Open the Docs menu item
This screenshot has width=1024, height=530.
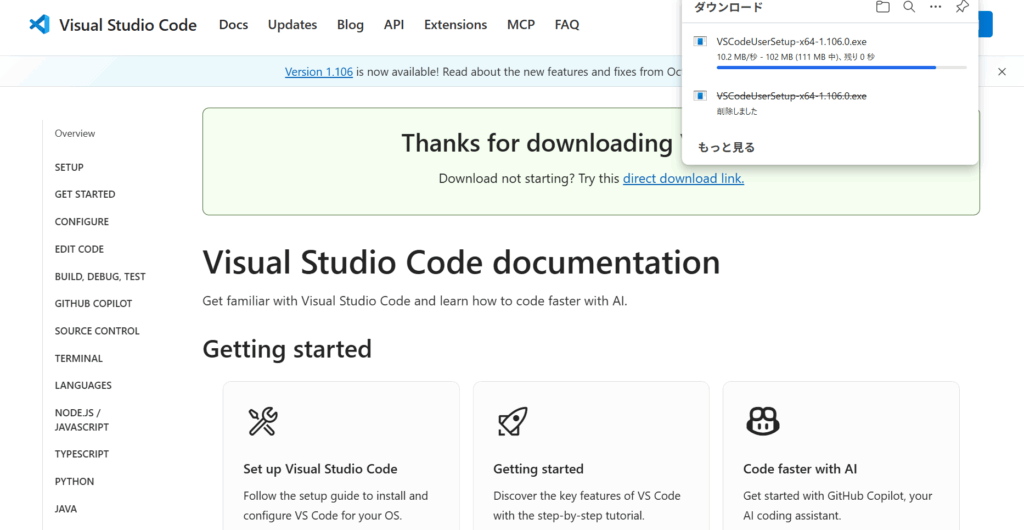pyautogui.click(x=233, y=25)
